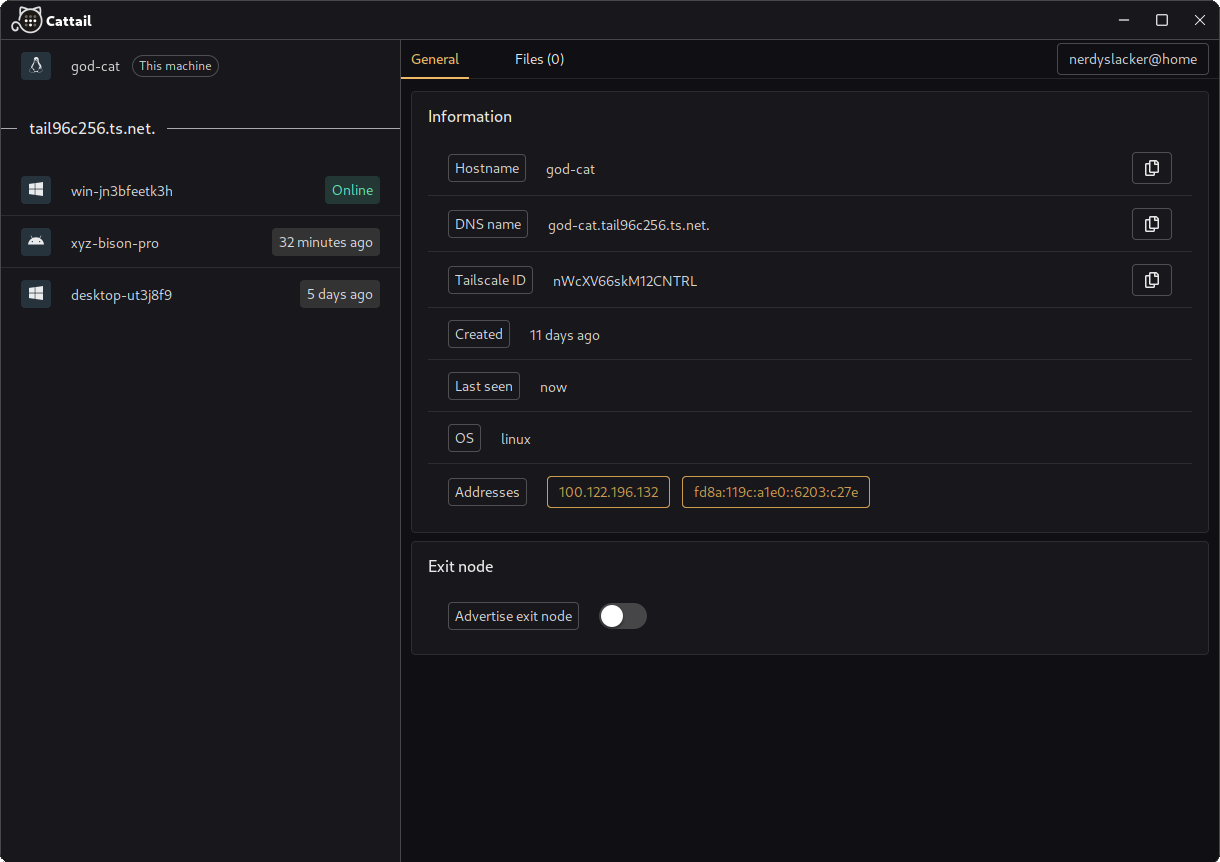Click the Windows icon for desktop-ut3j8f9
Viewport: 1220px width, 862px height.
[36, 294]
